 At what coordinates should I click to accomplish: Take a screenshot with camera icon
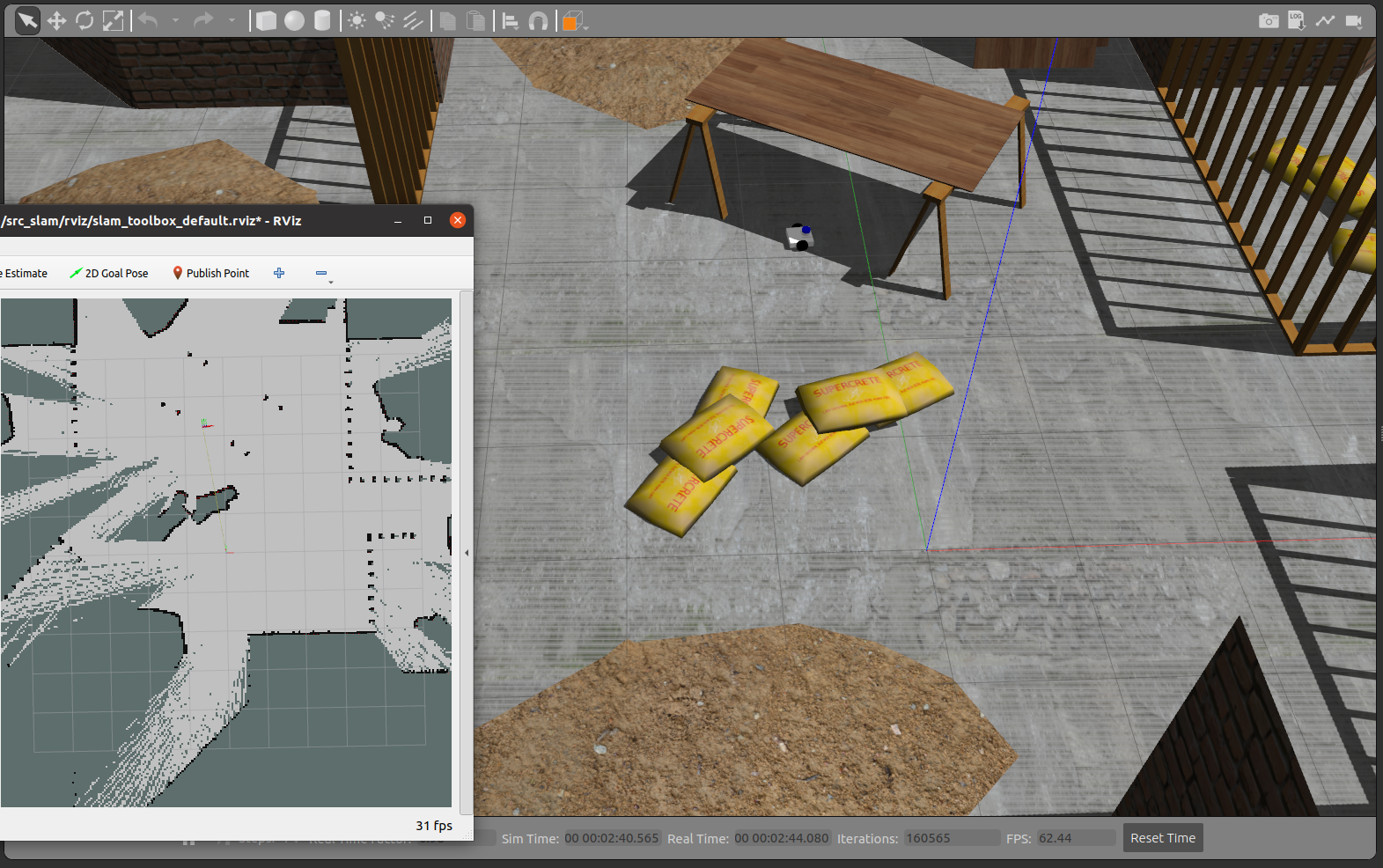(x=1269, y=20)
